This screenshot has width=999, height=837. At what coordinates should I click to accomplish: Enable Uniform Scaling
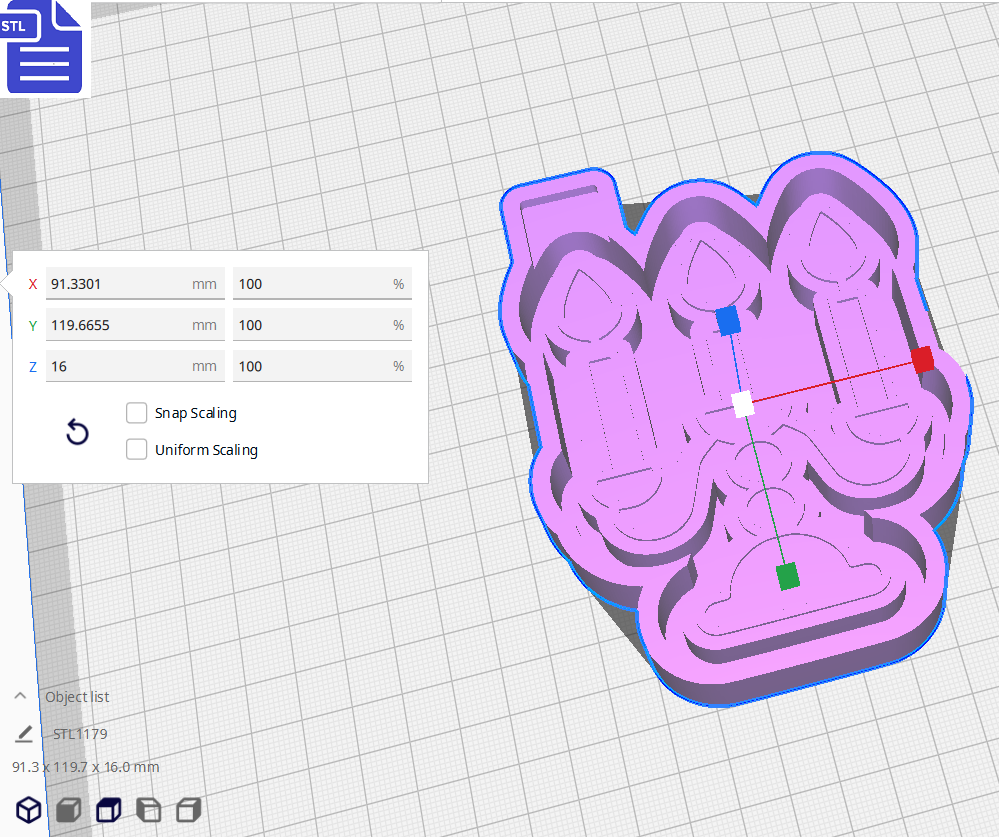(x=136, y=449)
